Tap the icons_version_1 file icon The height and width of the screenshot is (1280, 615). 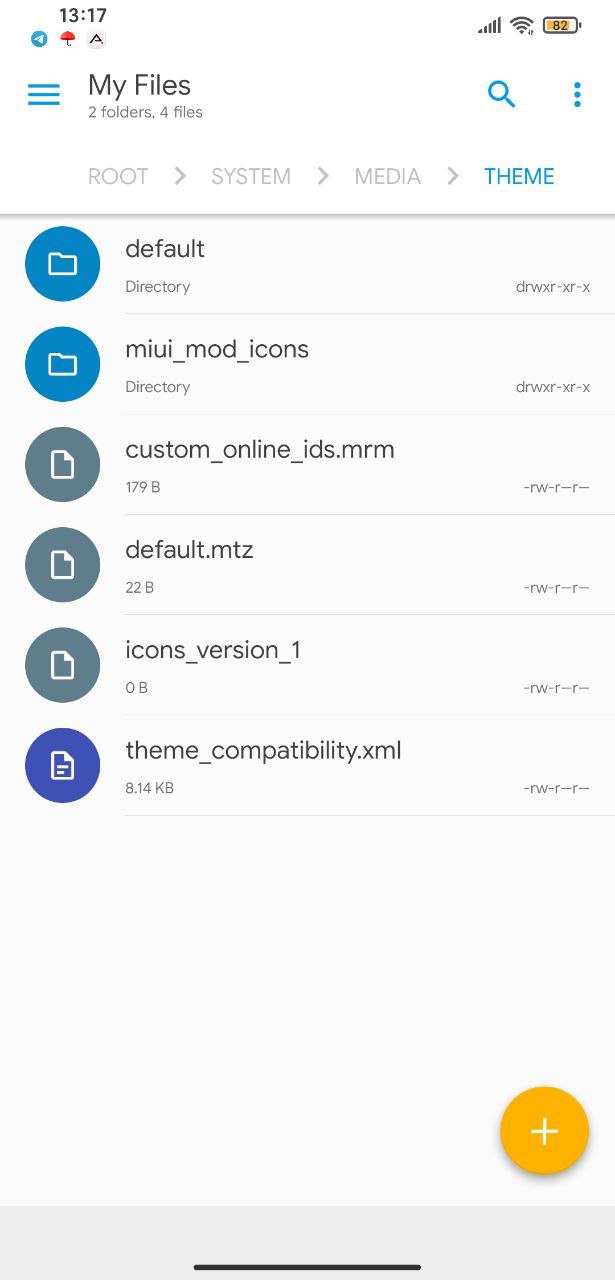[62, 665]
